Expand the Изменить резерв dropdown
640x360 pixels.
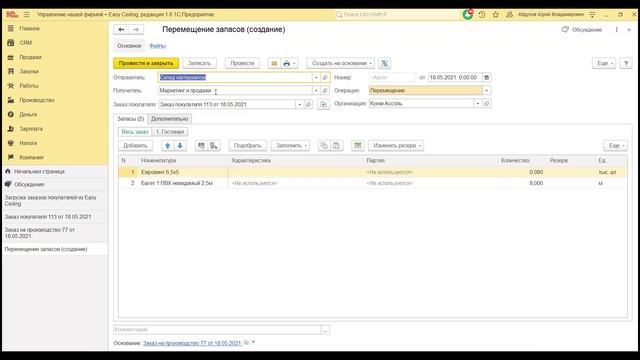coord(396,146)
